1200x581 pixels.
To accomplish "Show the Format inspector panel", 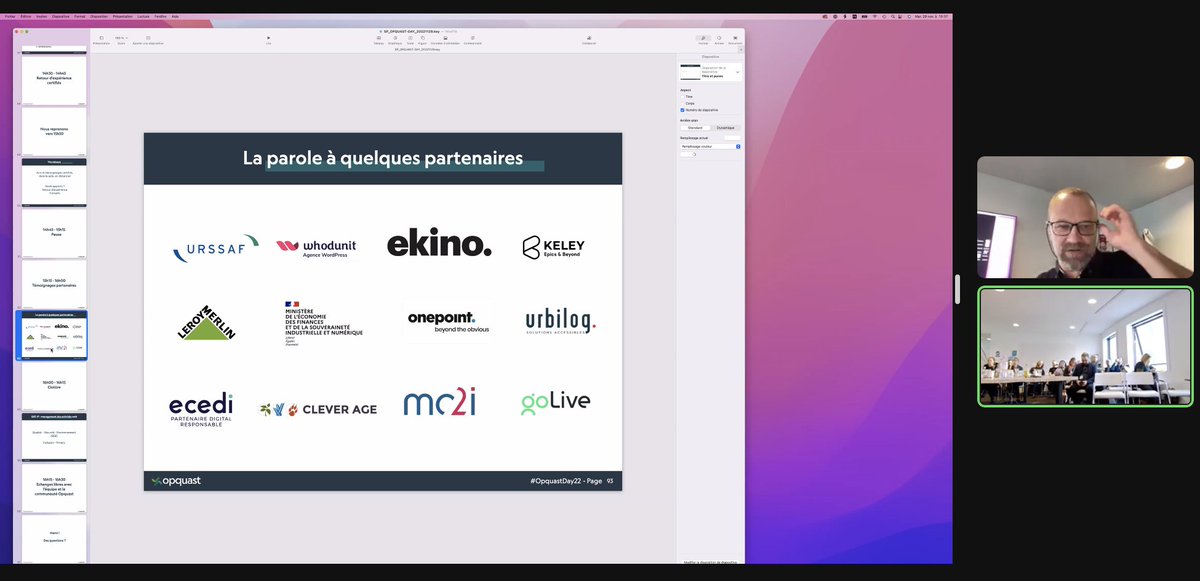I will [x=703, y=40].
